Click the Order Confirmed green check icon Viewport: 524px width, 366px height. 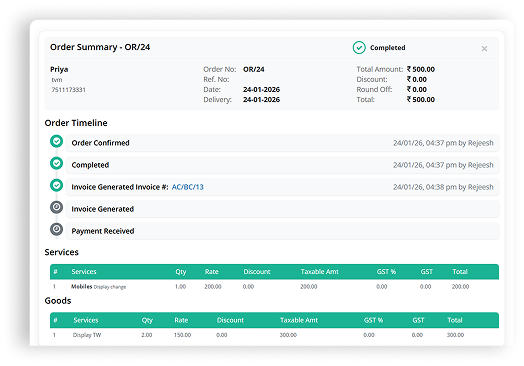tap(56, 141)
